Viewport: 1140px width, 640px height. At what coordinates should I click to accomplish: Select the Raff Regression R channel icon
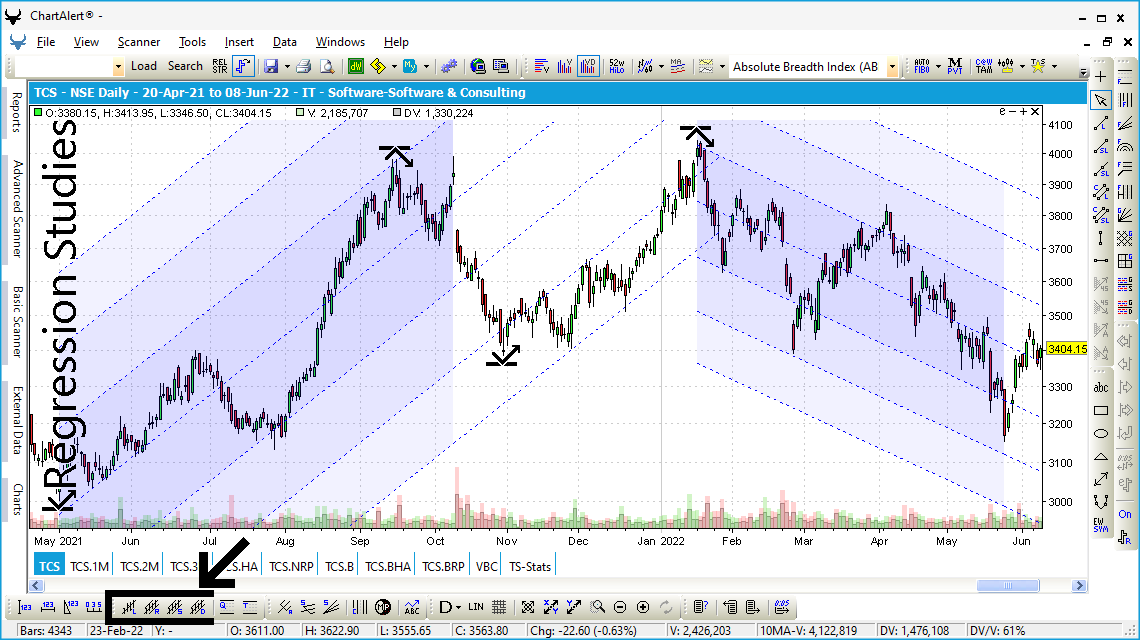click(152, 607)
